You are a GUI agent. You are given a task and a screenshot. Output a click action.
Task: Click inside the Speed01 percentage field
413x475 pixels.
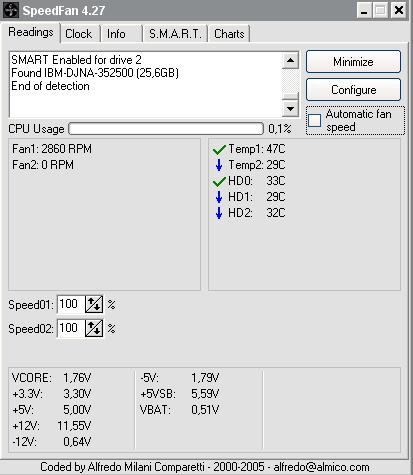(71, 304)
